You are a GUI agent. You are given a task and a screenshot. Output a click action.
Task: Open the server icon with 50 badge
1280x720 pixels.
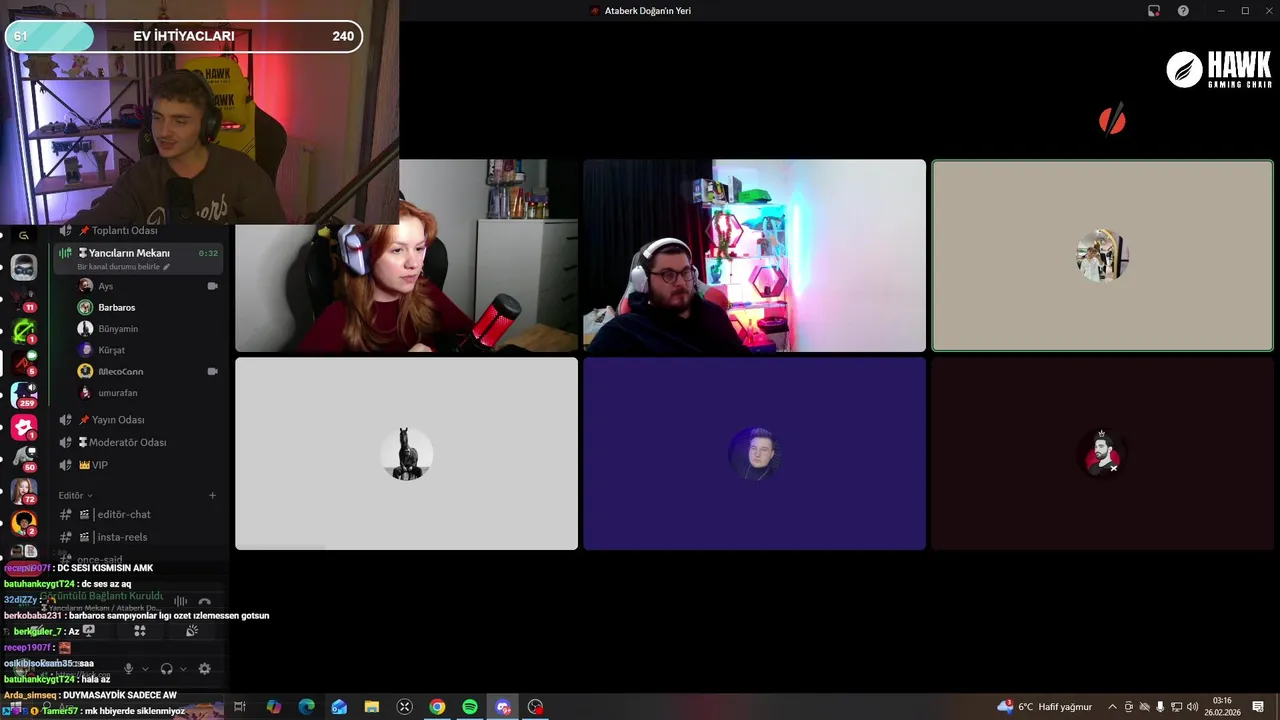24,458
